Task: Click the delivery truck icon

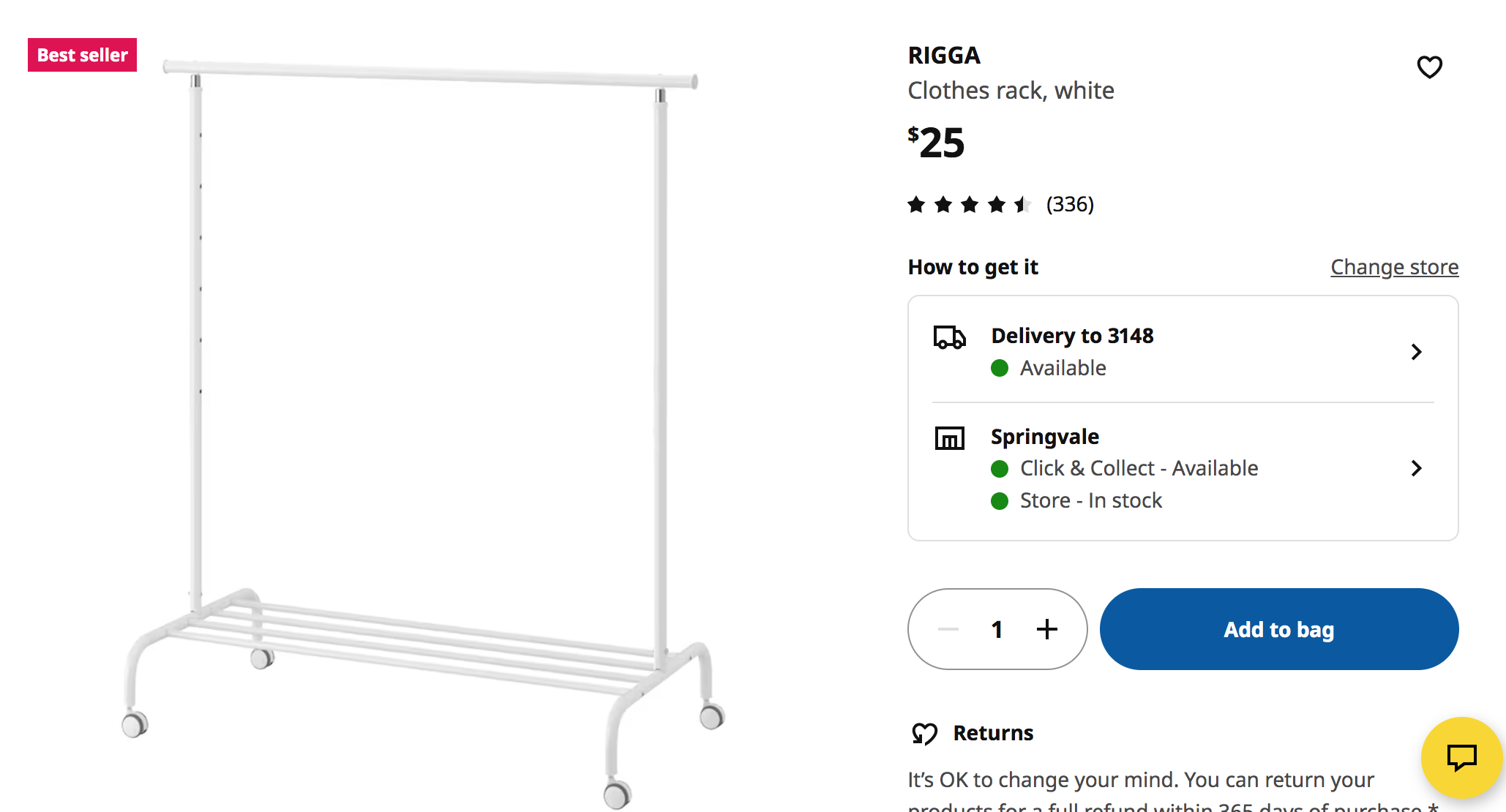Action: coord(949,338)
